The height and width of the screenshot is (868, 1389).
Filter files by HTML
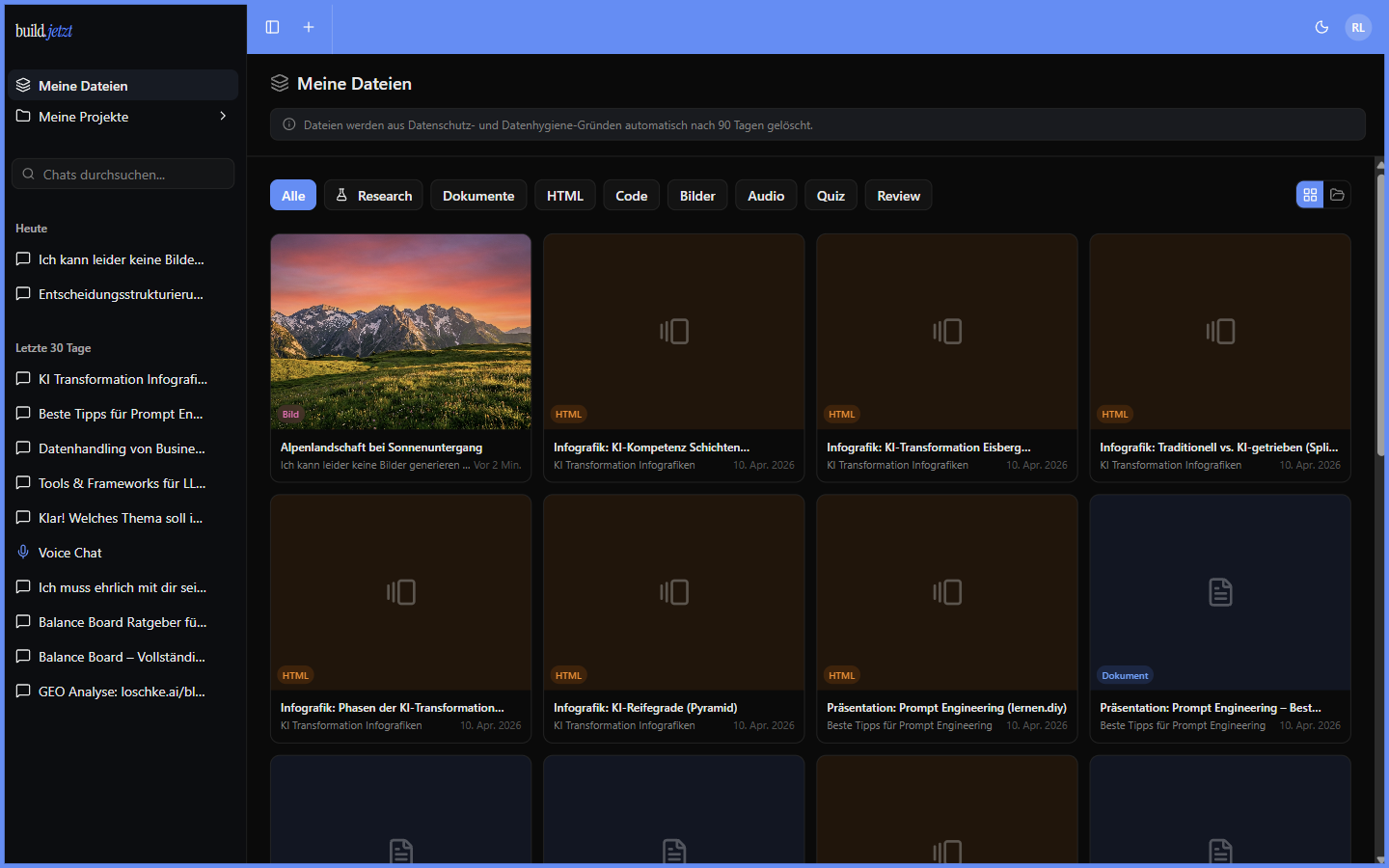(x=565, y=195)
